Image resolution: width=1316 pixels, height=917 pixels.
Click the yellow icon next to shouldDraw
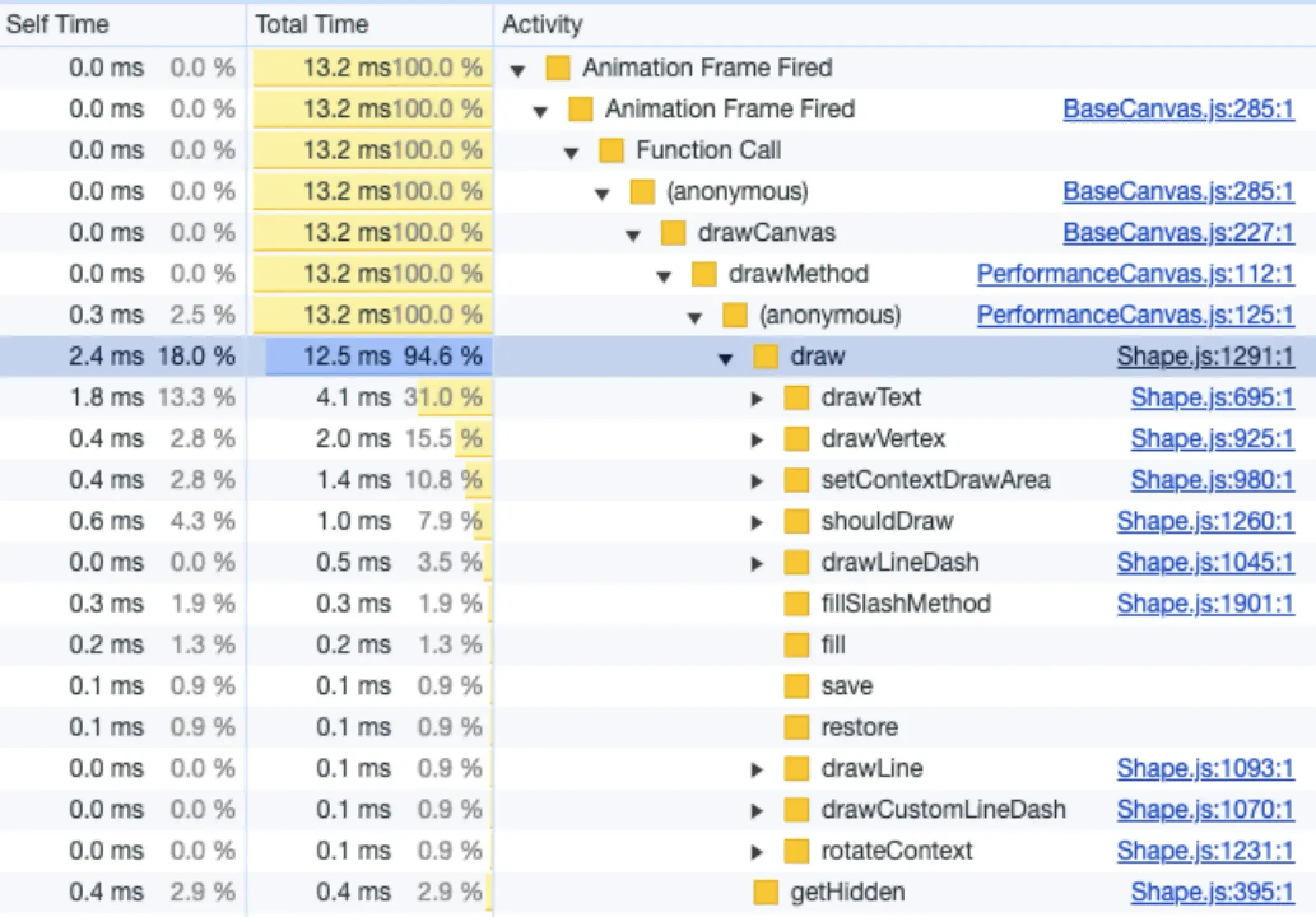[x=796, y=522]
